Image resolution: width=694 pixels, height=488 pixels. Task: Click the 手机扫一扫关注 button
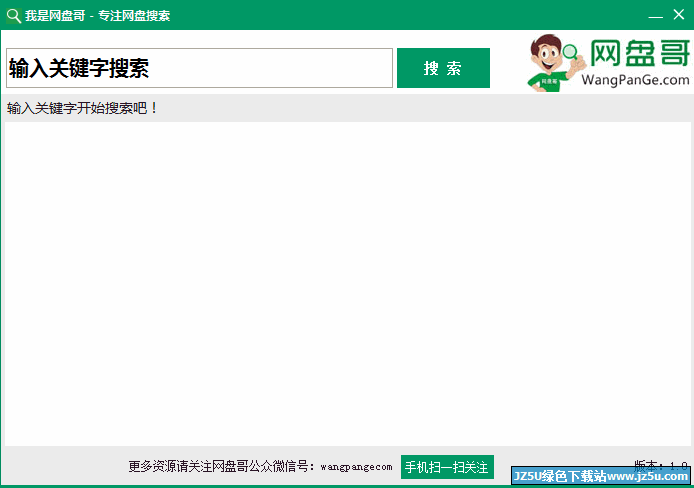[x=447, y=467]
